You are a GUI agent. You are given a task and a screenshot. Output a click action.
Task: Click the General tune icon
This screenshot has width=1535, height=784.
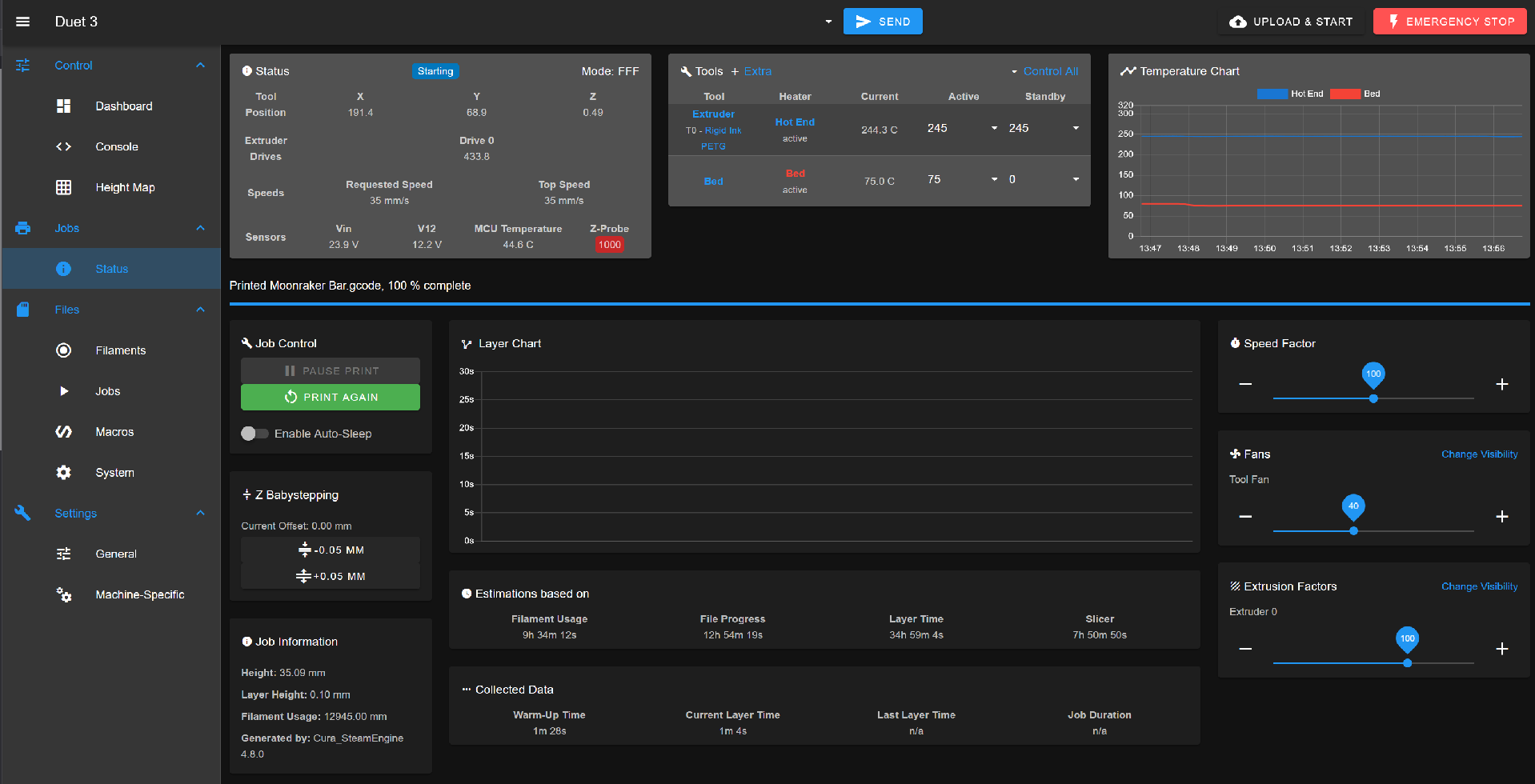point(64,554)
